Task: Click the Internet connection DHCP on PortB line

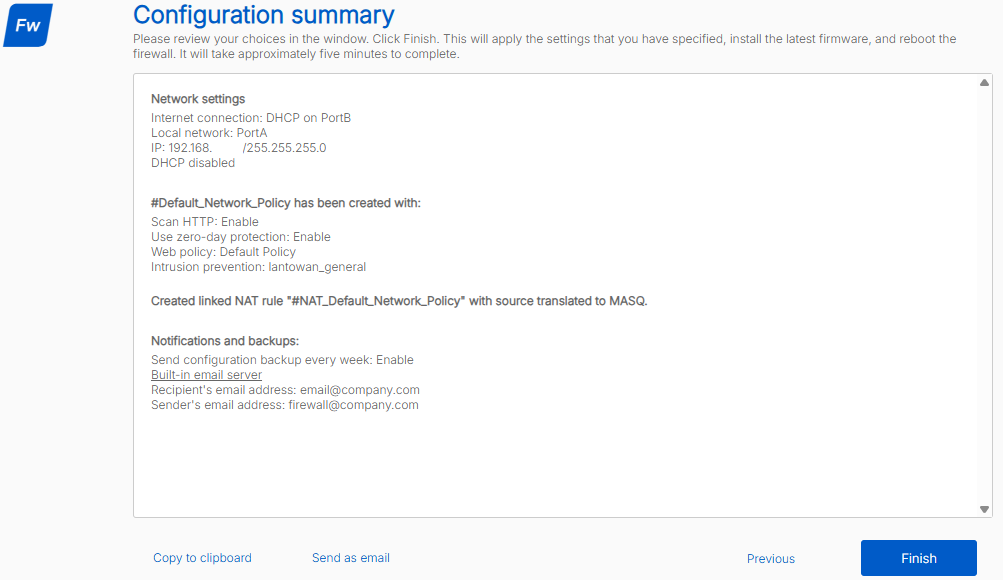Action: coord(250,118)
